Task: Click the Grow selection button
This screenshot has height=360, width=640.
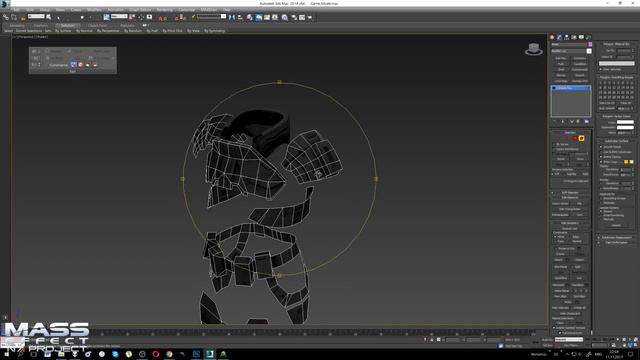Action: pos(580,159)
